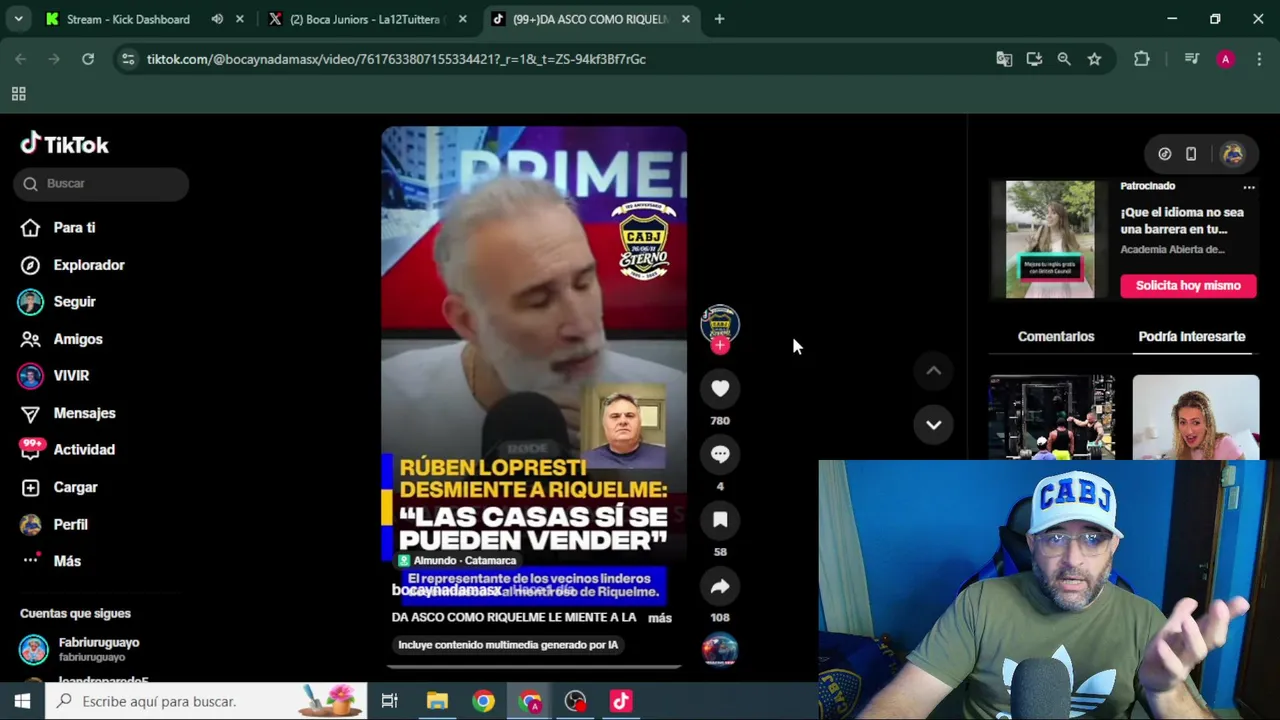The image size is (1280, 720).
Task: Open tab search dropdown arrow
Action: [x=18, y=19]
